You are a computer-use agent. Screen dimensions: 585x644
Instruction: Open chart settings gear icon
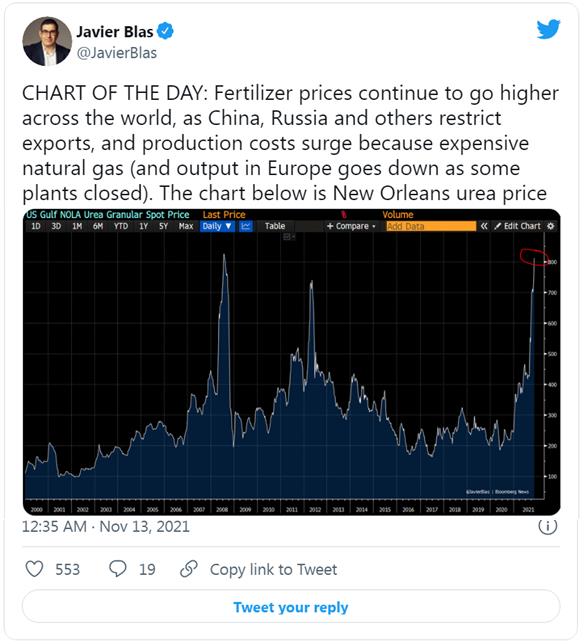pos(551,226)
